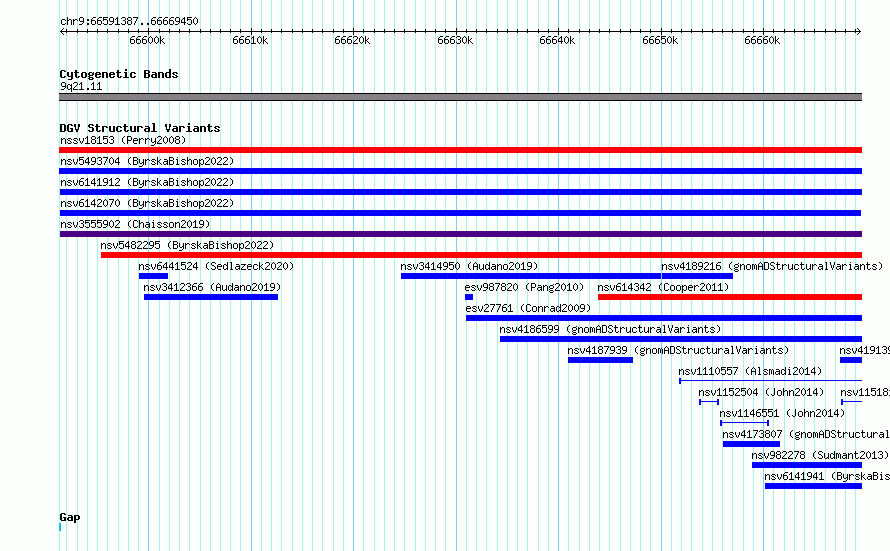Click the ruler's right end arrow
The width and height of the screenshot is (890, 551).
click(859, 31)
